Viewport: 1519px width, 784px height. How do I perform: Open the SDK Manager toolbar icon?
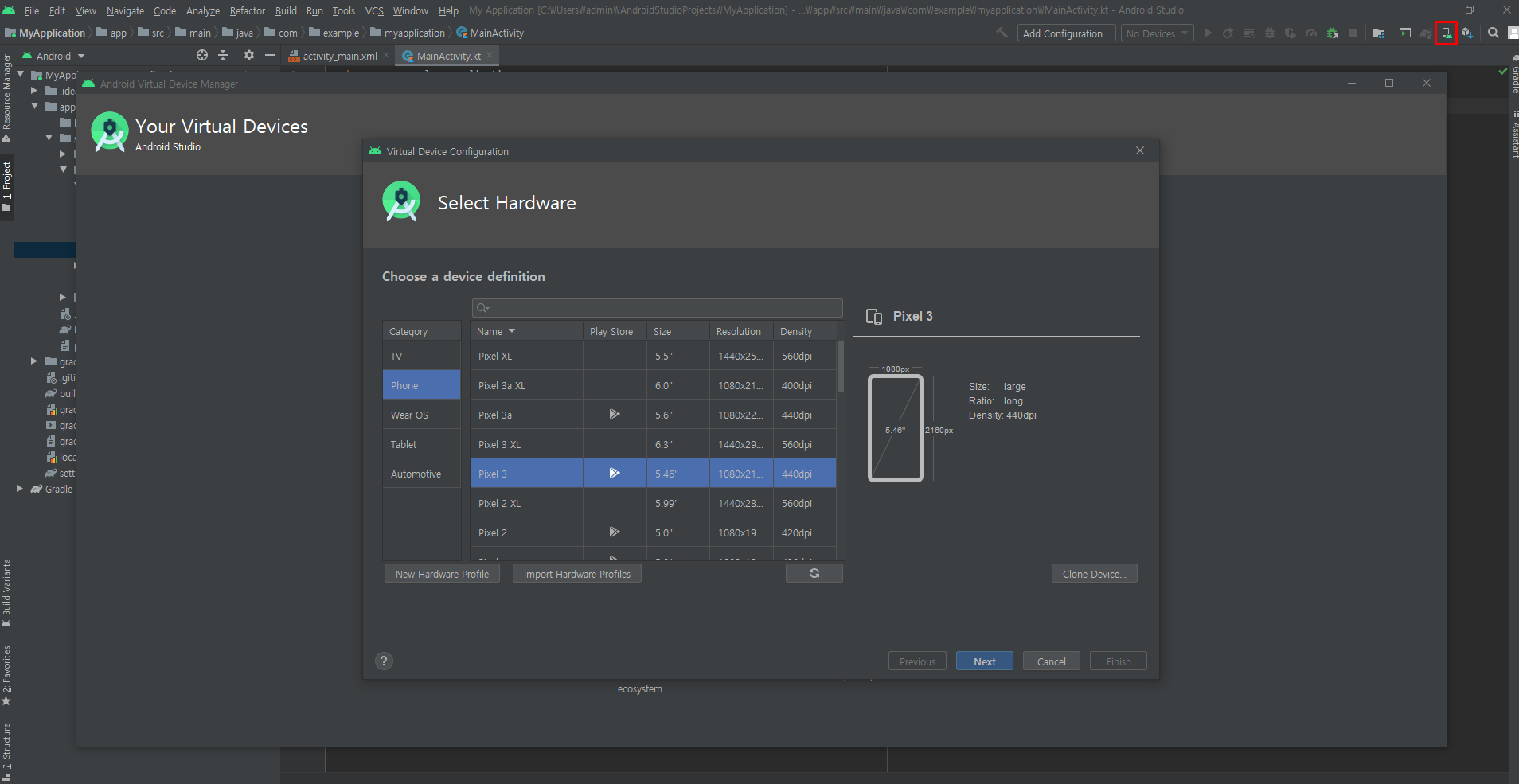click(x=1466, y=33)
